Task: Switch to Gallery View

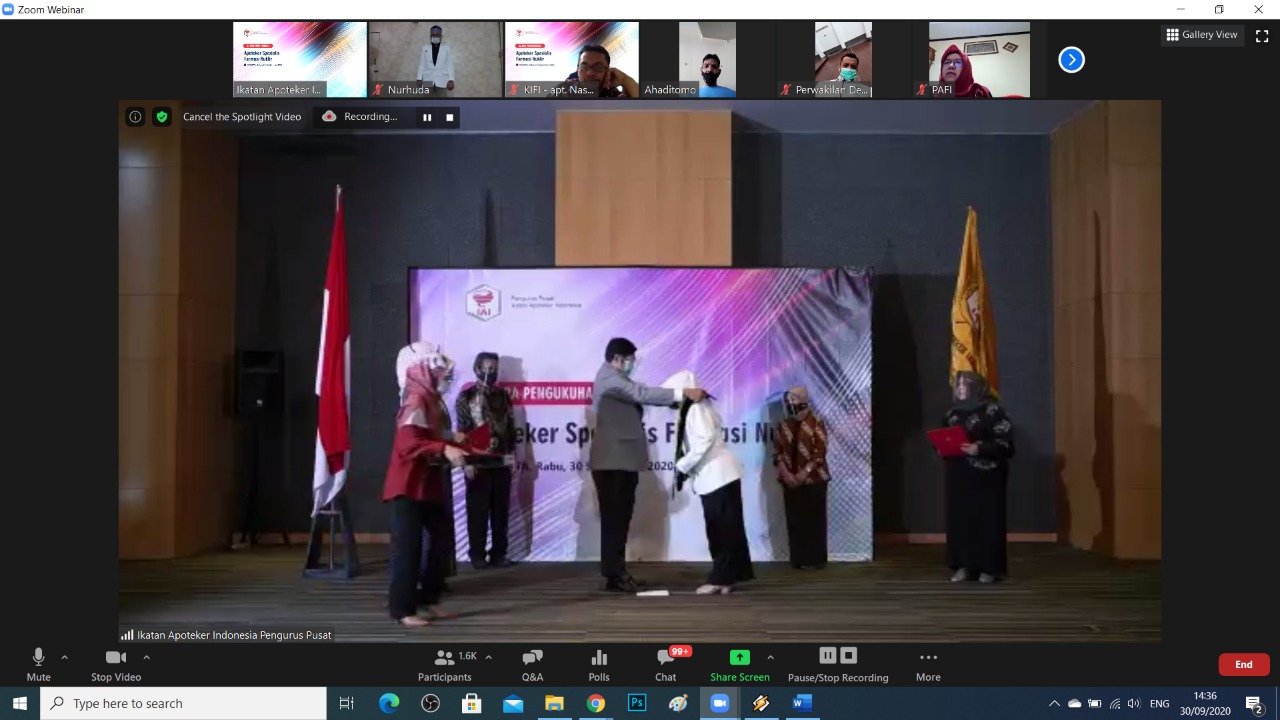Action: pyautogui.click(x=1202, y=35)
